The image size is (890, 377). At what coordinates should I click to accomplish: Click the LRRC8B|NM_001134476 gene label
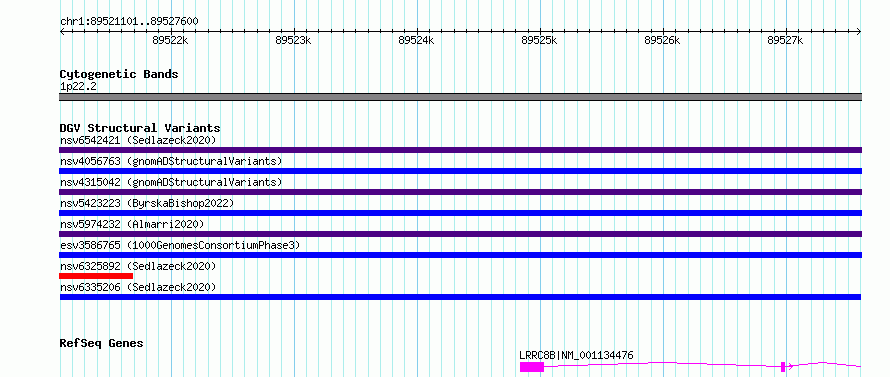click(x=576, y=355)
